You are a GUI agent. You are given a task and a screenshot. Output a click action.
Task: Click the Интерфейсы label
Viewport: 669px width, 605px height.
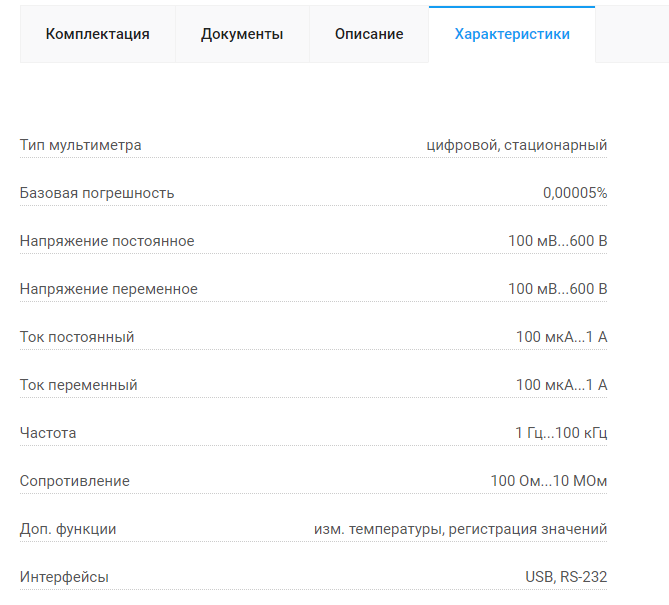(x=64, y=577)
